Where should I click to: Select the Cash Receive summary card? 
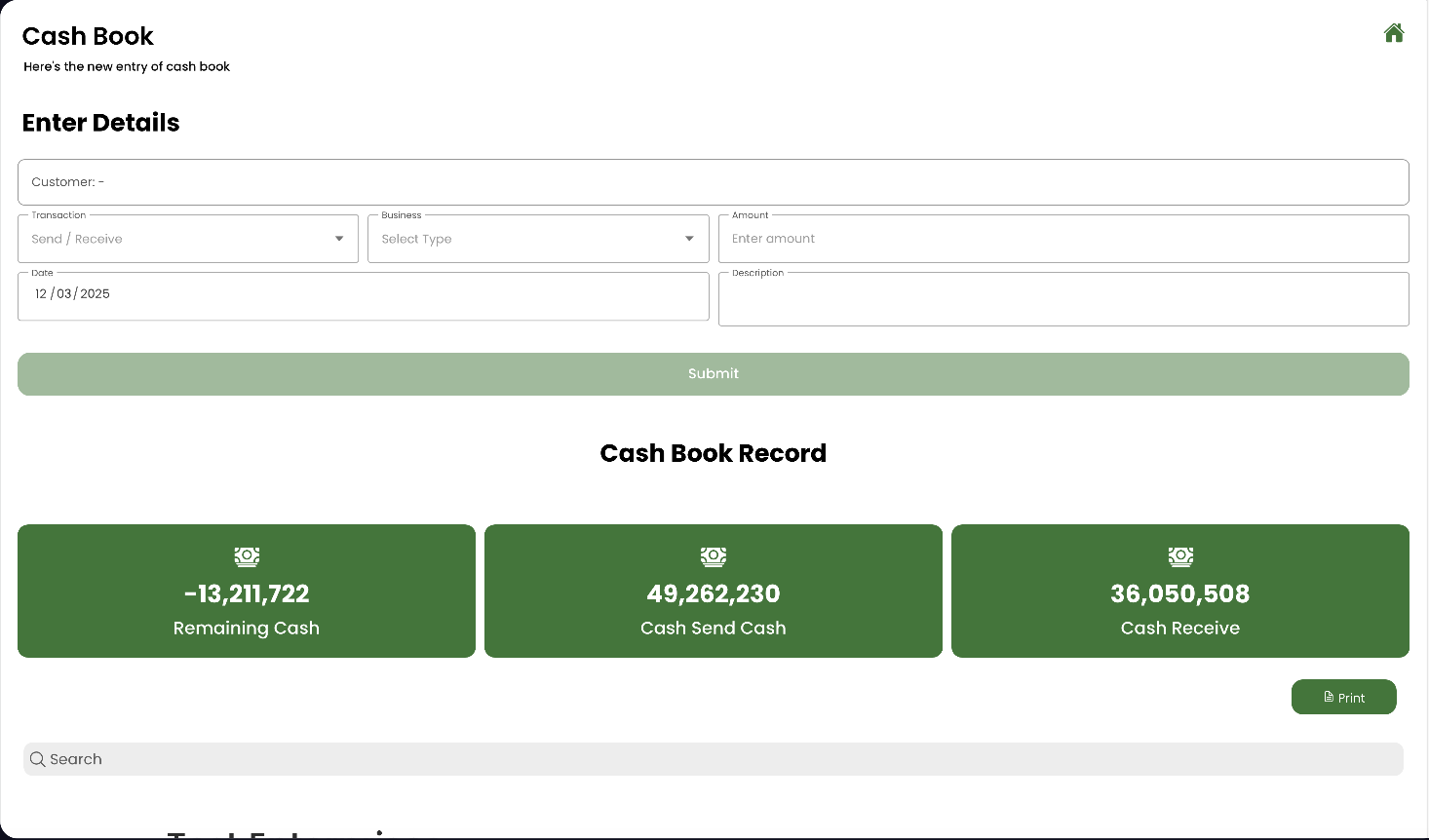pyautogui.click(x=1179, y=591)
